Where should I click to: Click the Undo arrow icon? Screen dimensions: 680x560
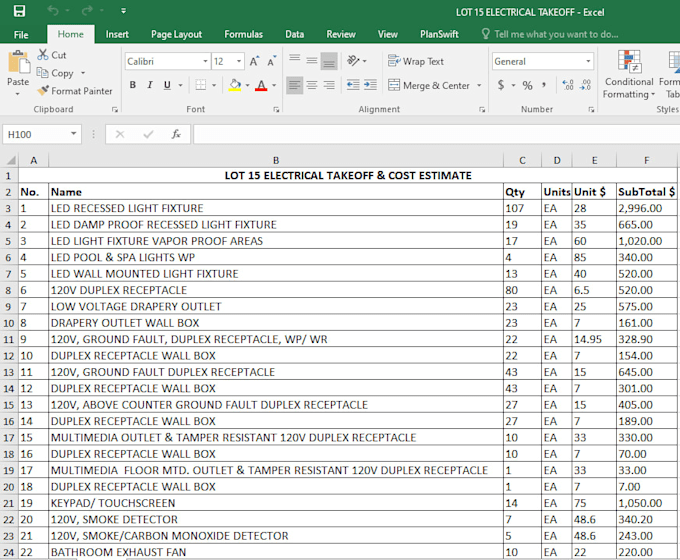coord(53,10)
